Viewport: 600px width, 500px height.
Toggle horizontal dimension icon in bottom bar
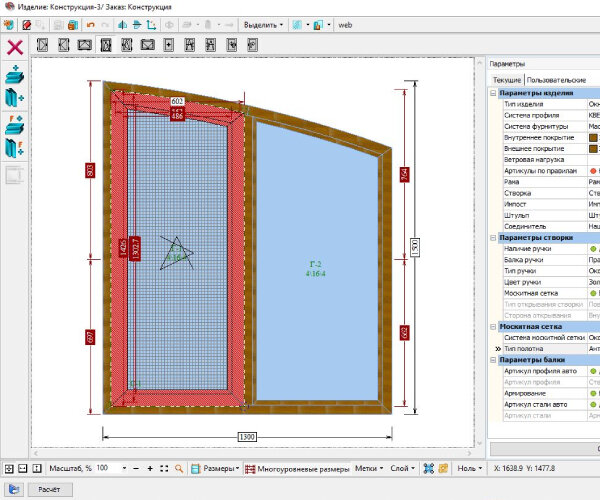click(23, 469)
